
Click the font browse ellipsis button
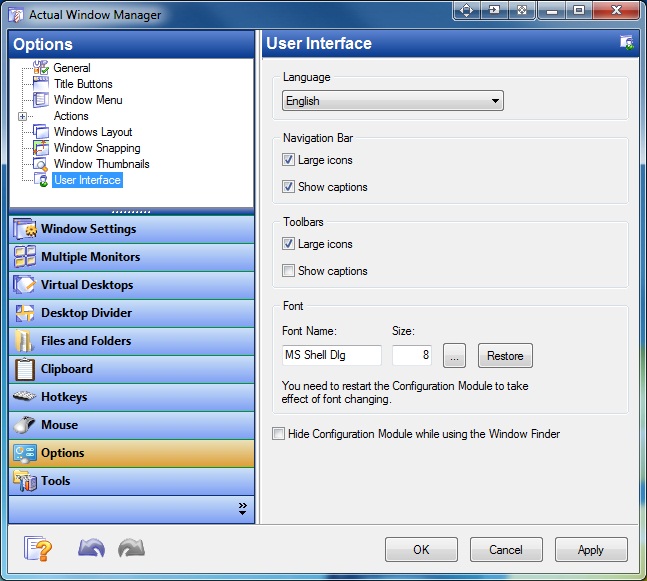coord(454,355)
